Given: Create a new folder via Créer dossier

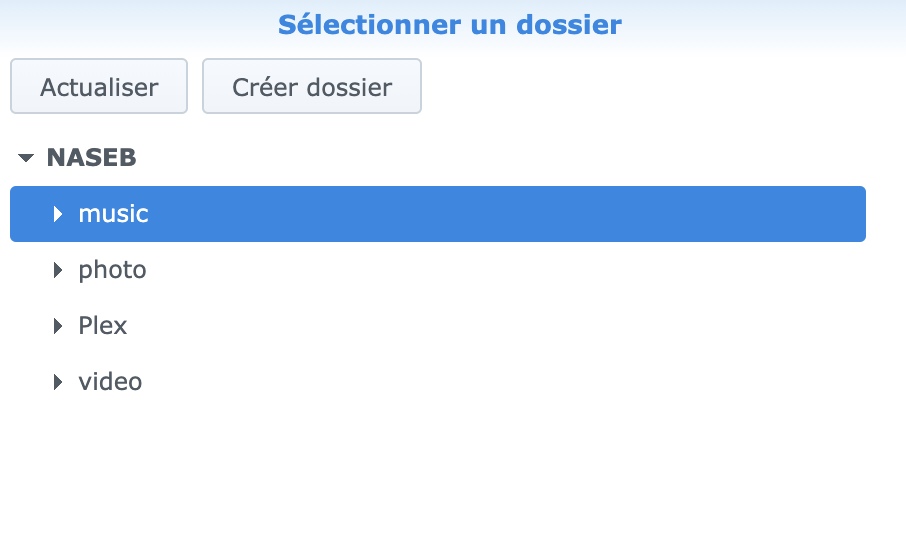Looking at the screenshot, I should tap(312, 87).
